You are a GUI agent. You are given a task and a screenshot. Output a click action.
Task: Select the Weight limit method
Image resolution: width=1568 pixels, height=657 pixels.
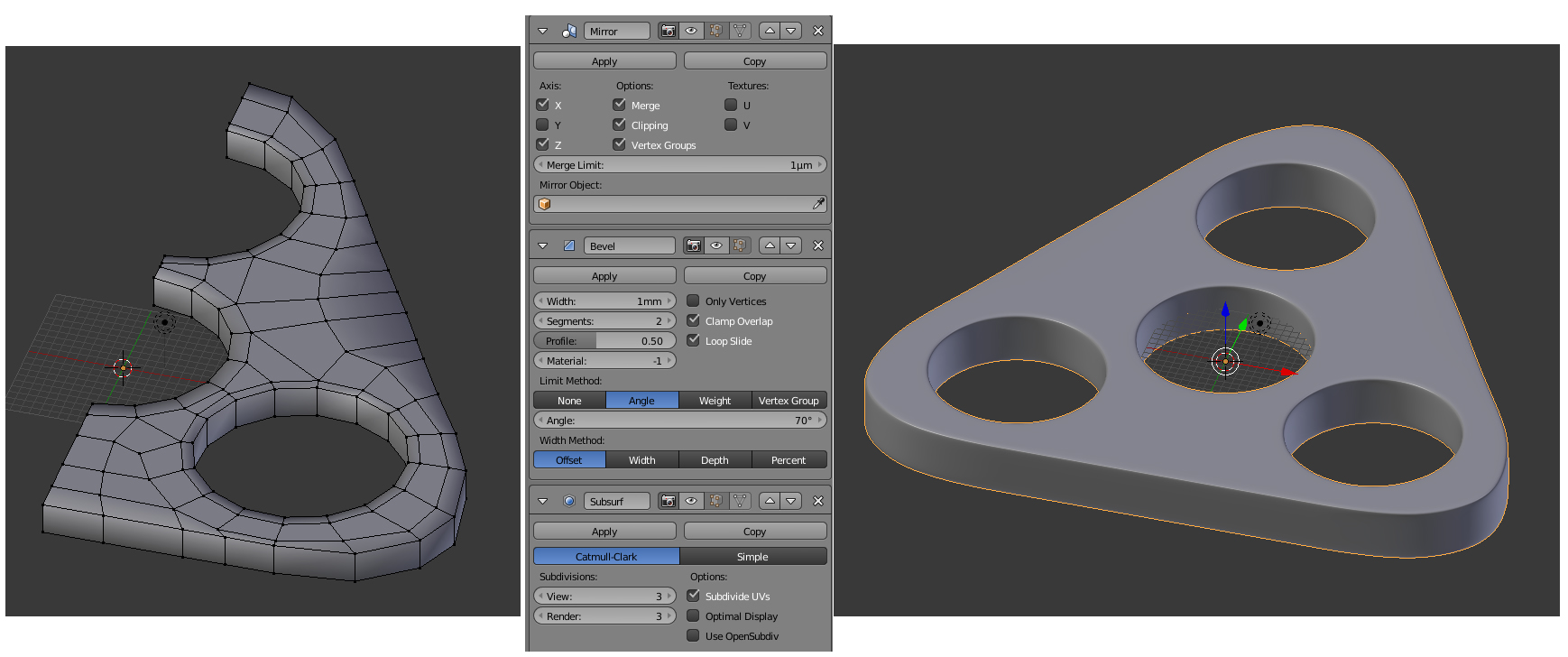click(x=715, y=401)
